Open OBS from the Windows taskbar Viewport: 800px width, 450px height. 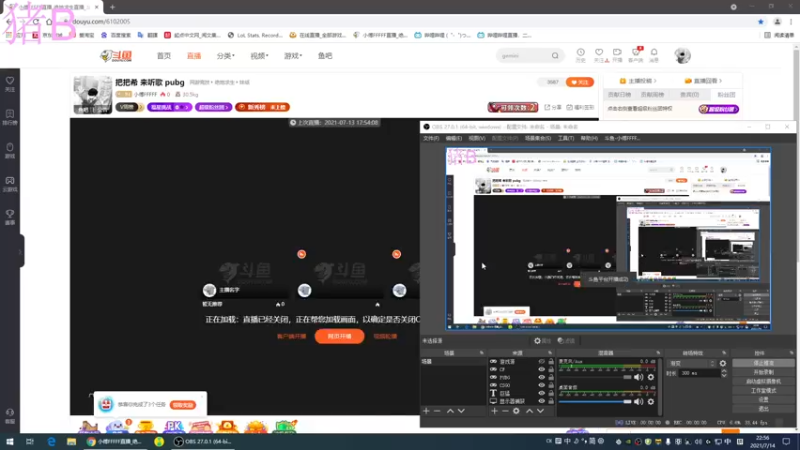[x=203, y=441]
